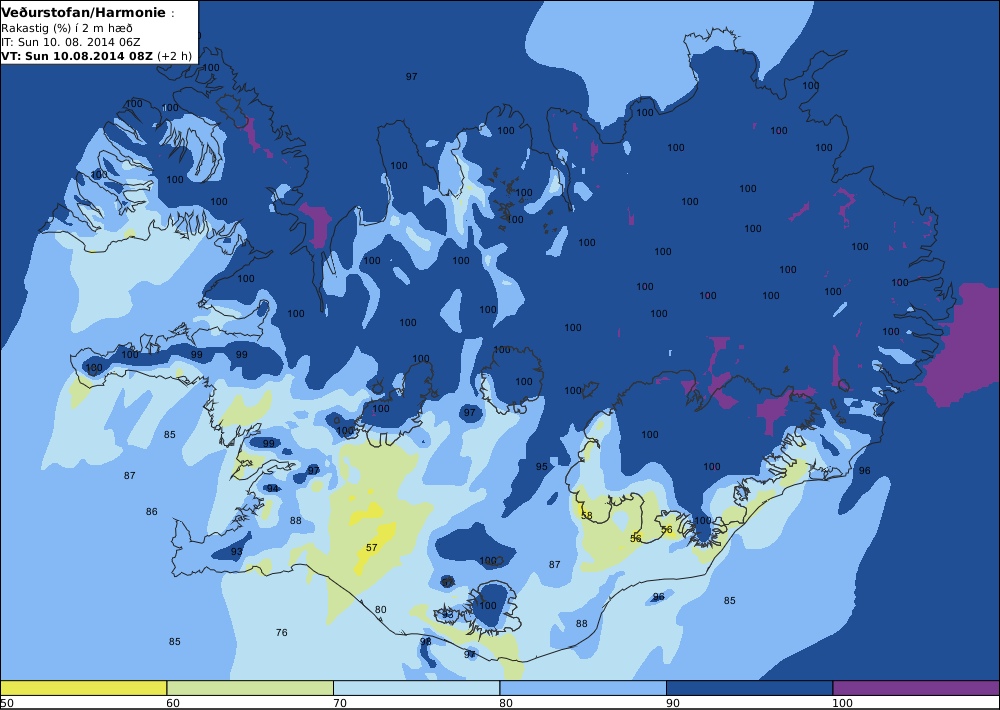Click the '95' humidity value on the map
This screenshot has width=1000, height=710.
point(541,466)
